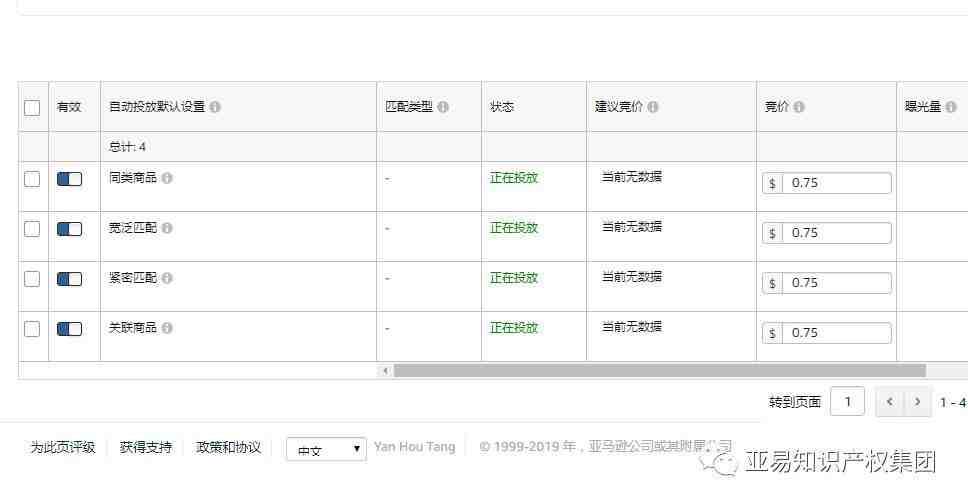The image size is (968, 504).
Task: Click info icon beside 匹配类型 header
Action: pos(443,107)
